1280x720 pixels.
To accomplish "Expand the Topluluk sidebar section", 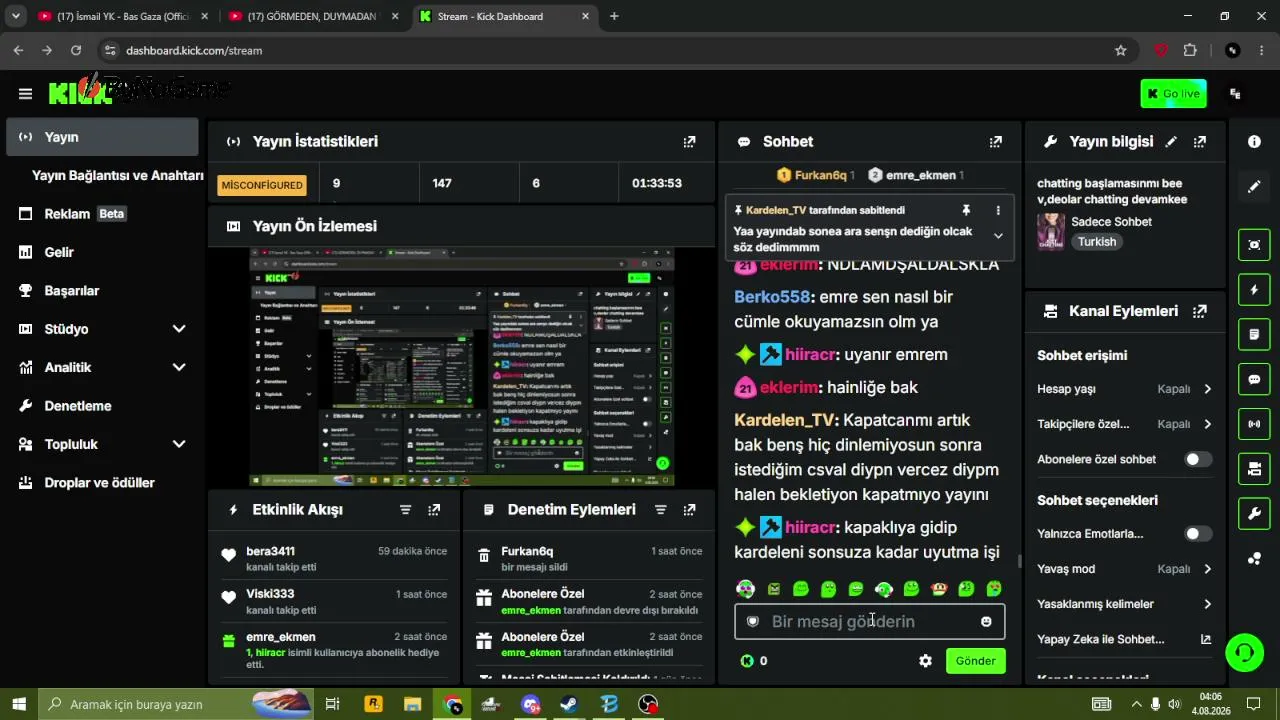I will (179, 444).
